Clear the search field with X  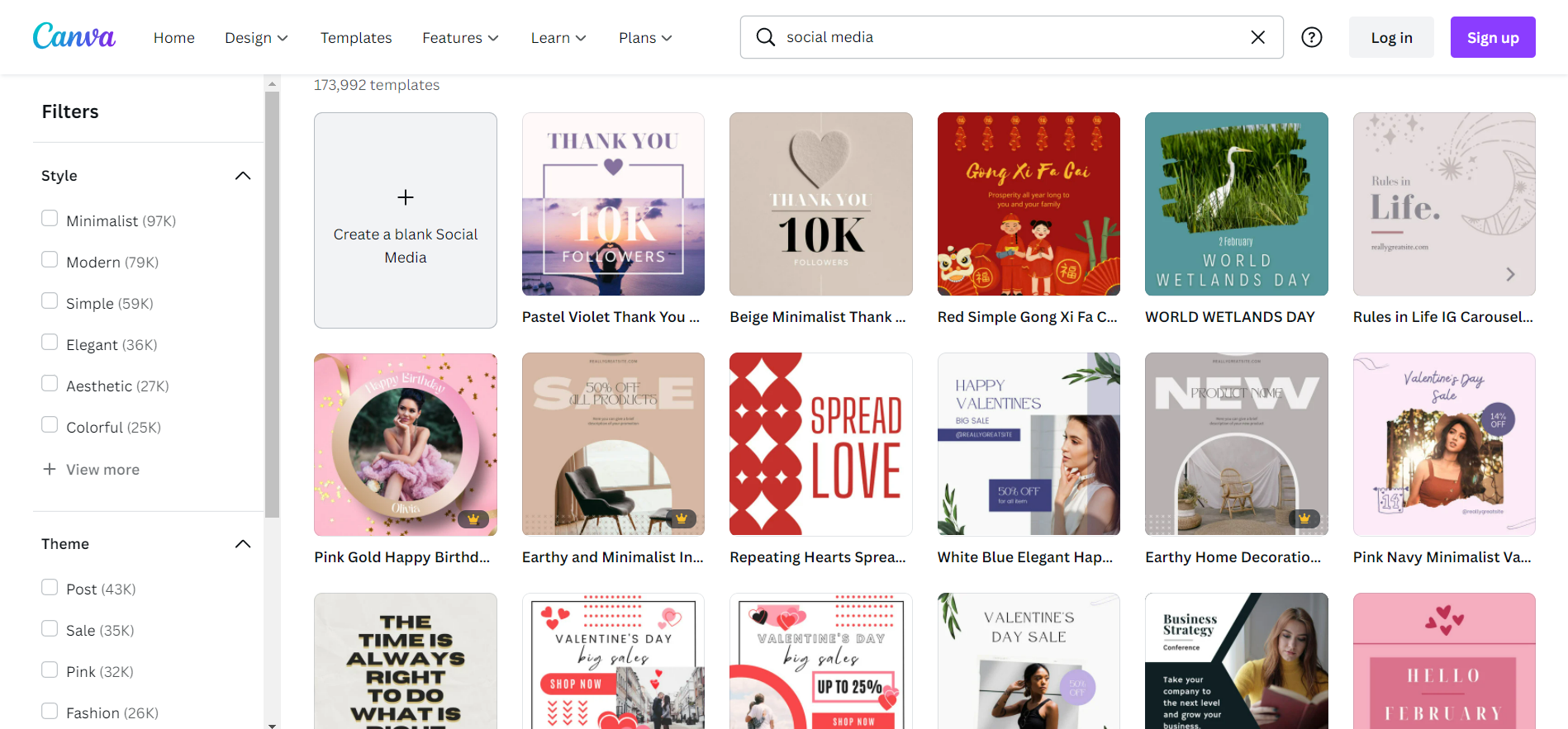click(x=1257, y=37)
